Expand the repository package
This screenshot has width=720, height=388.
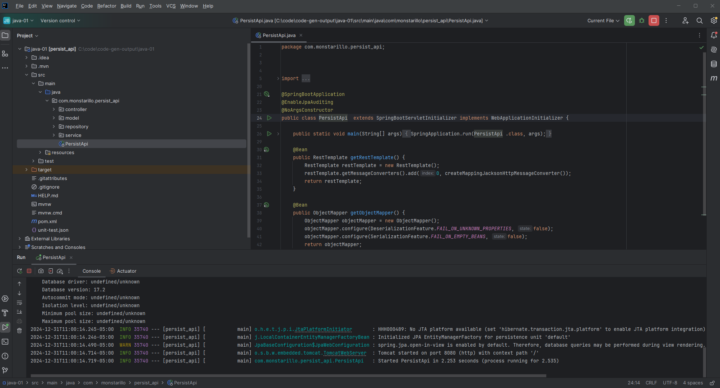pyautogui.click(x=54, y=127)
